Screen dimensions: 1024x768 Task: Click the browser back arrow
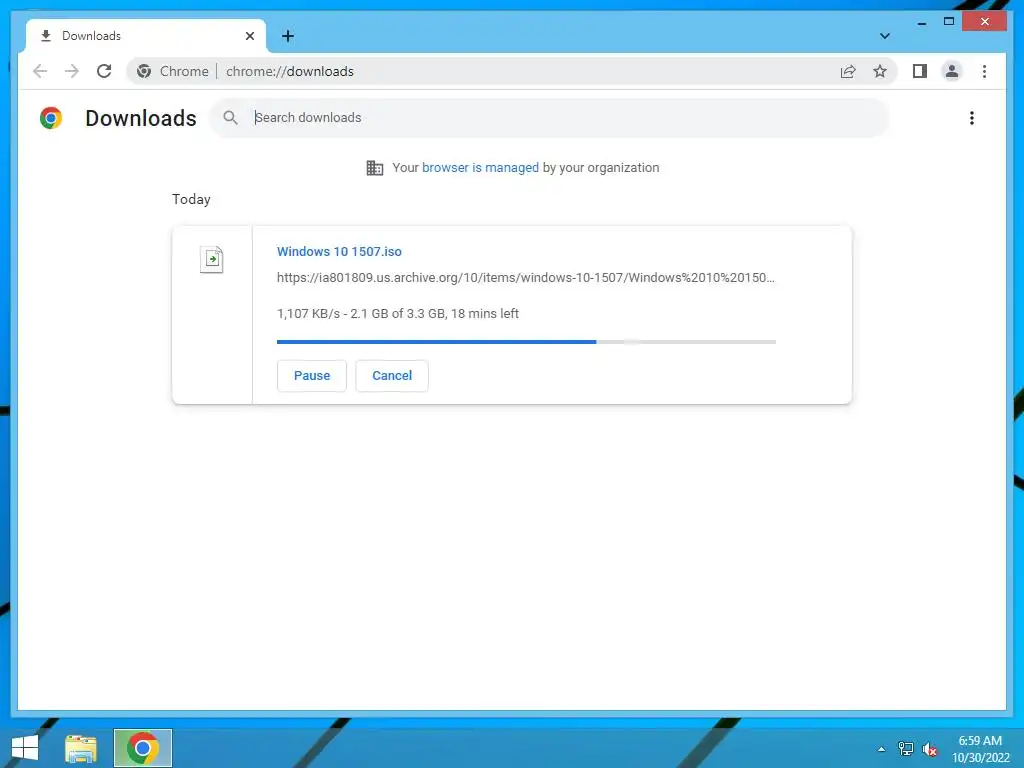(x=40, y=71)
